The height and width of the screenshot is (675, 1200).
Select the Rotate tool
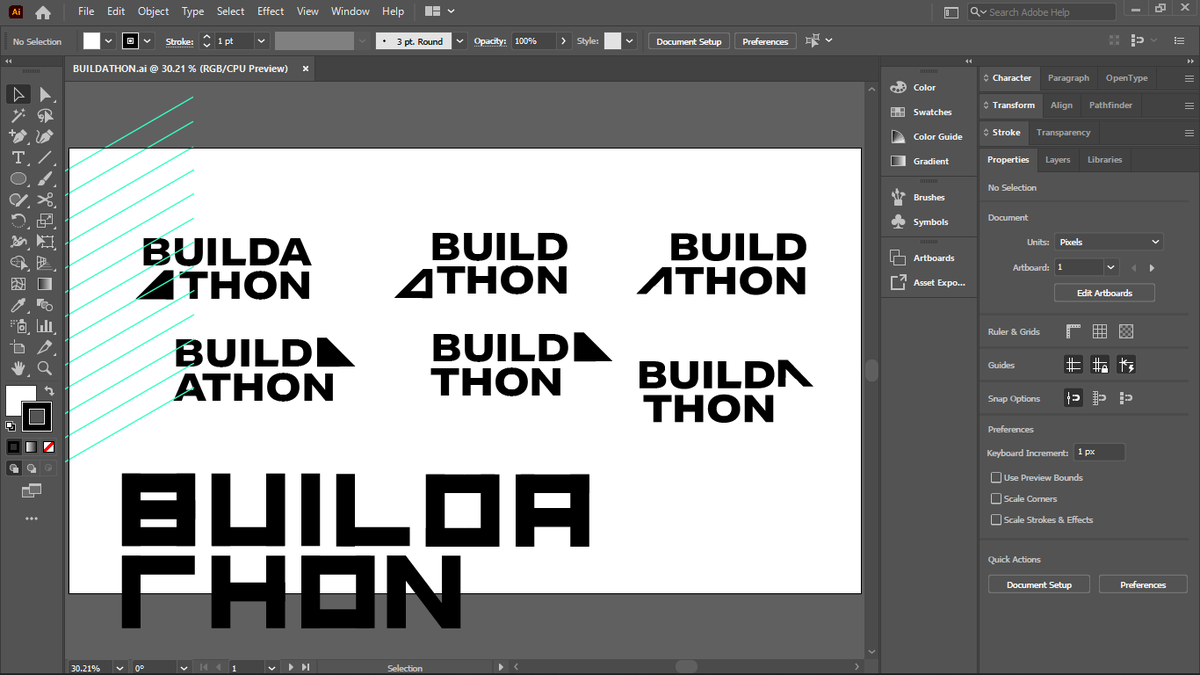coord(18,221)
